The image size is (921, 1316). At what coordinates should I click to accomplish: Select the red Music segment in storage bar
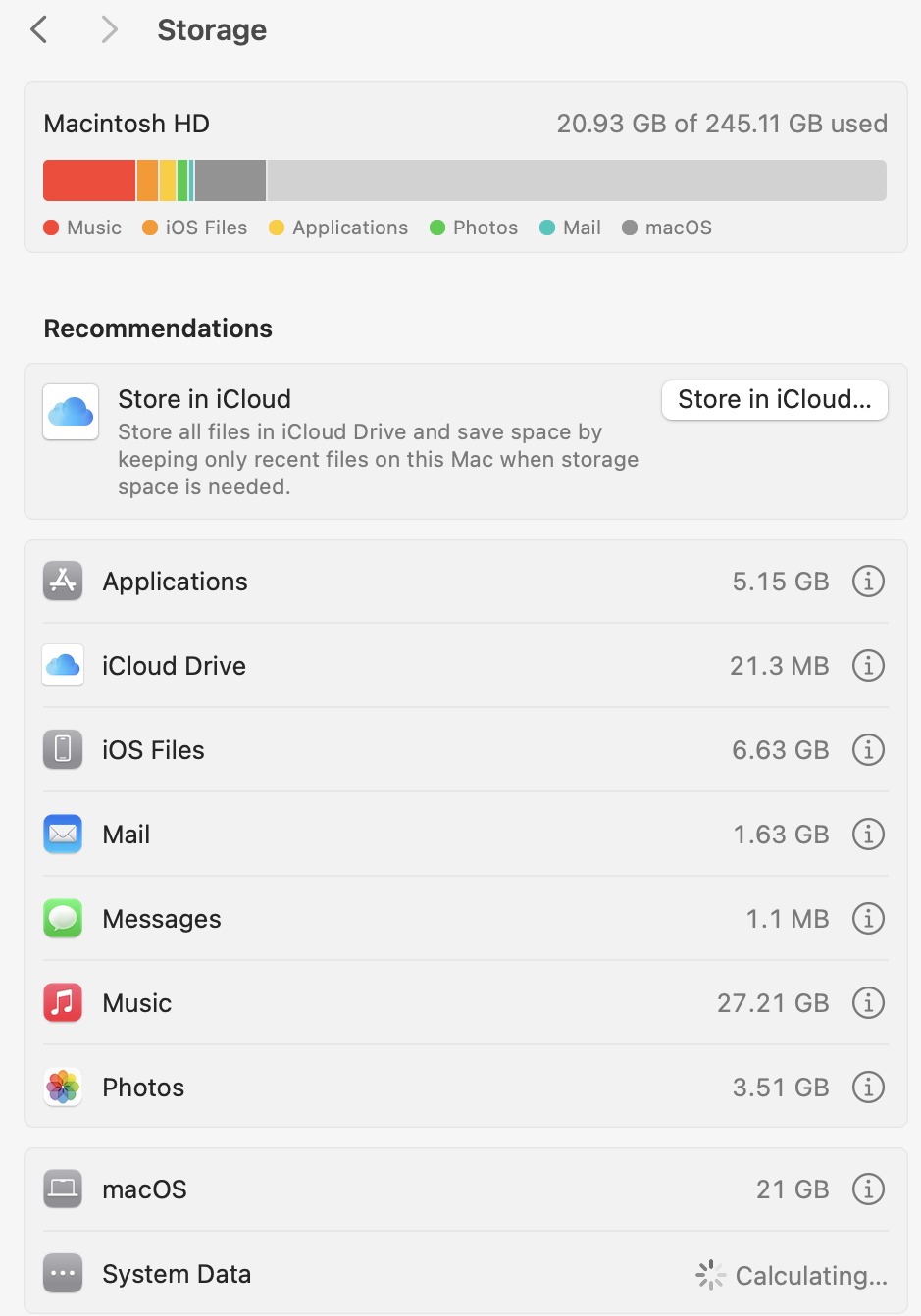click(89, 180)
